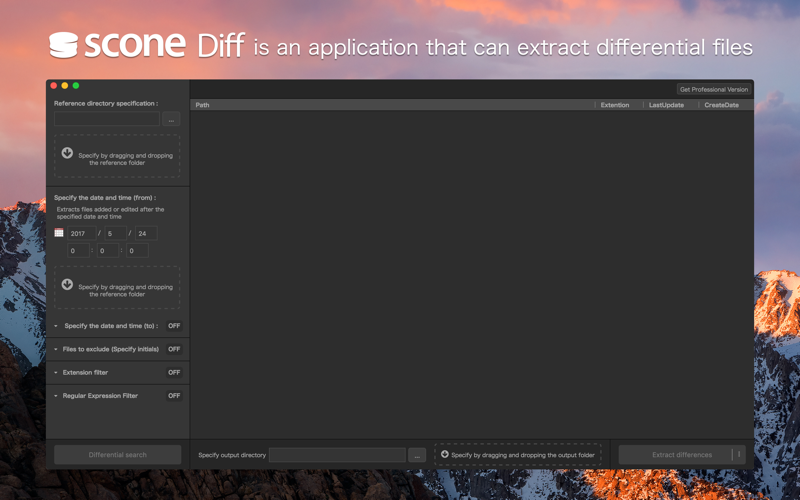Sort by the LastUpdate column header
This screenshot has height=500, width=800.
(670, 105)
